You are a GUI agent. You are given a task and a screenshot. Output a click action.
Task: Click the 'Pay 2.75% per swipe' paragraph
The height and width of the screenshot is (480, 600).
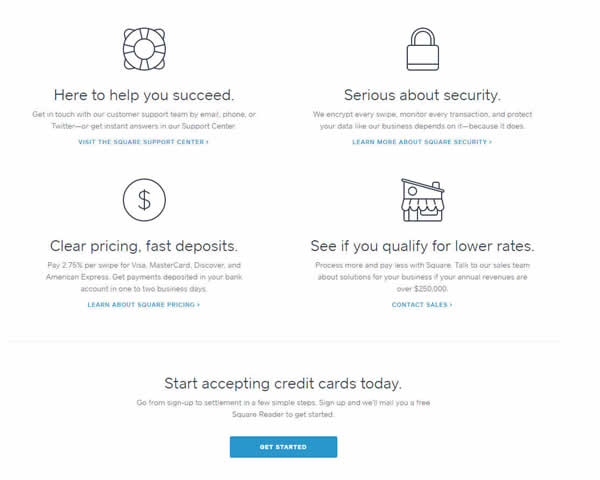[x=144, y=277]
